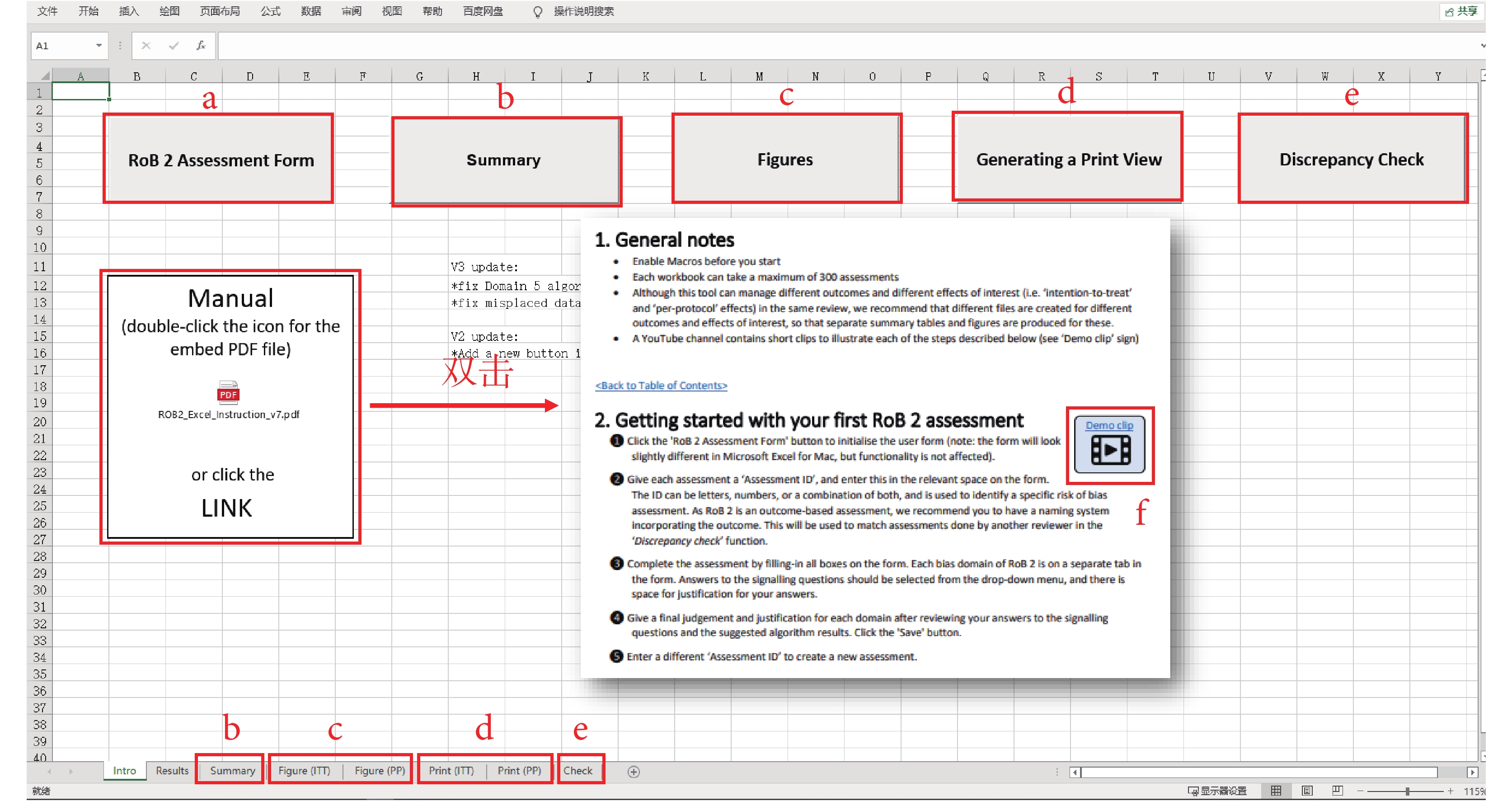This screenshot has width=1512, height=801.
Task: Open the 帮助 ribbon tab
Action: coord(432,11)
